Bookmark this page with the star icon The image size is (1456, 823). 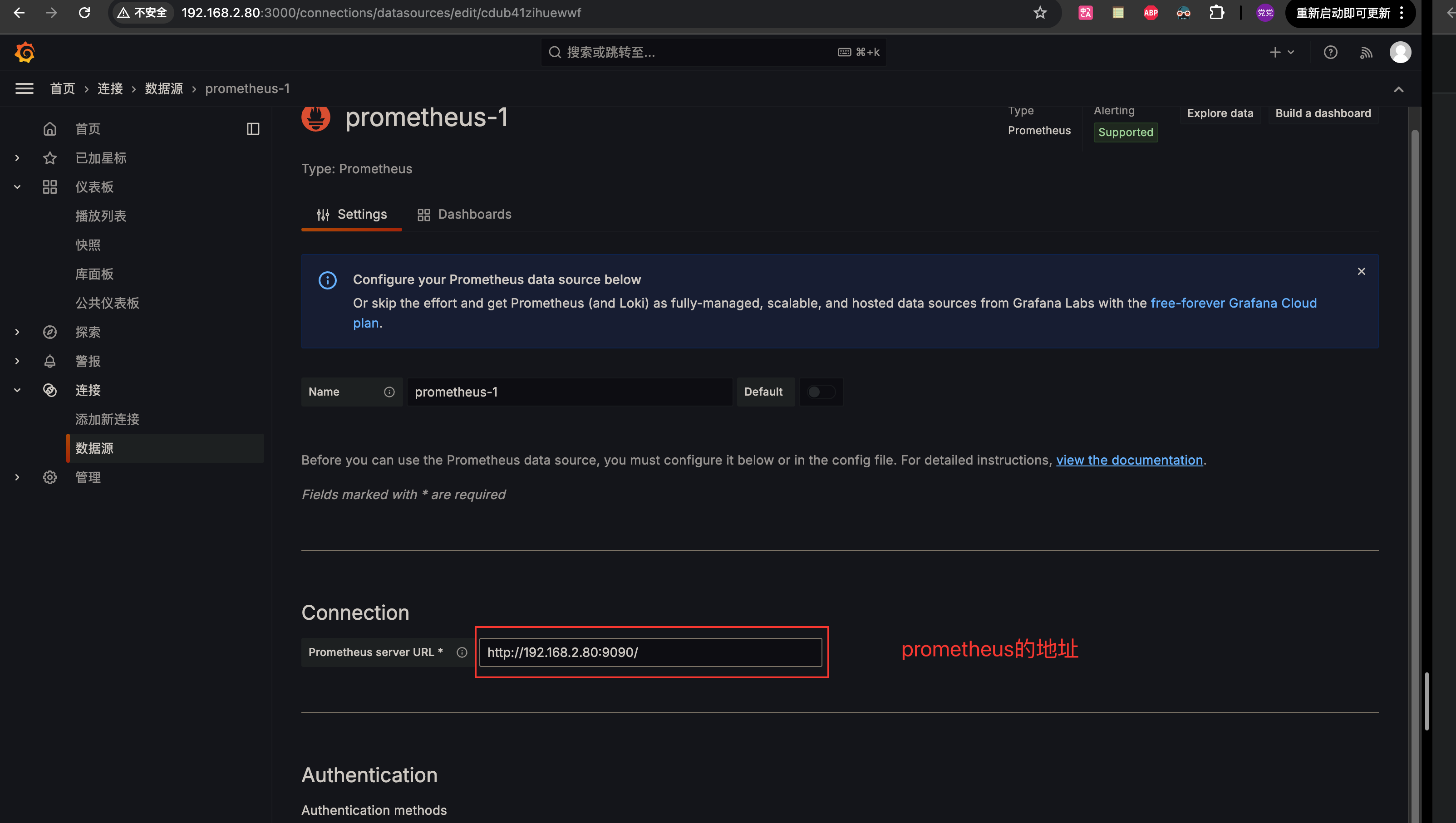click(1040, 12)
